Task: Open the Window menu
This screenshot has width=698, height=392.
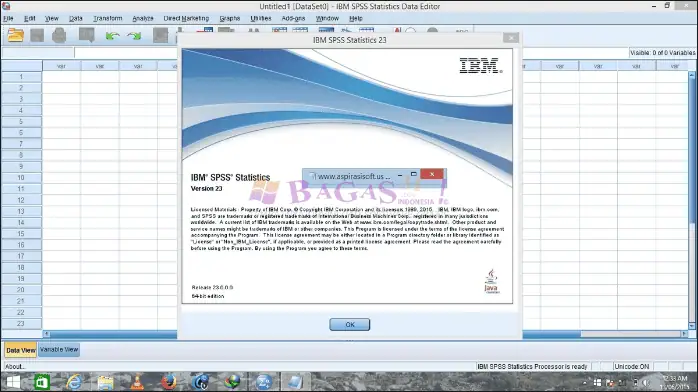Action: click(327, 18)
